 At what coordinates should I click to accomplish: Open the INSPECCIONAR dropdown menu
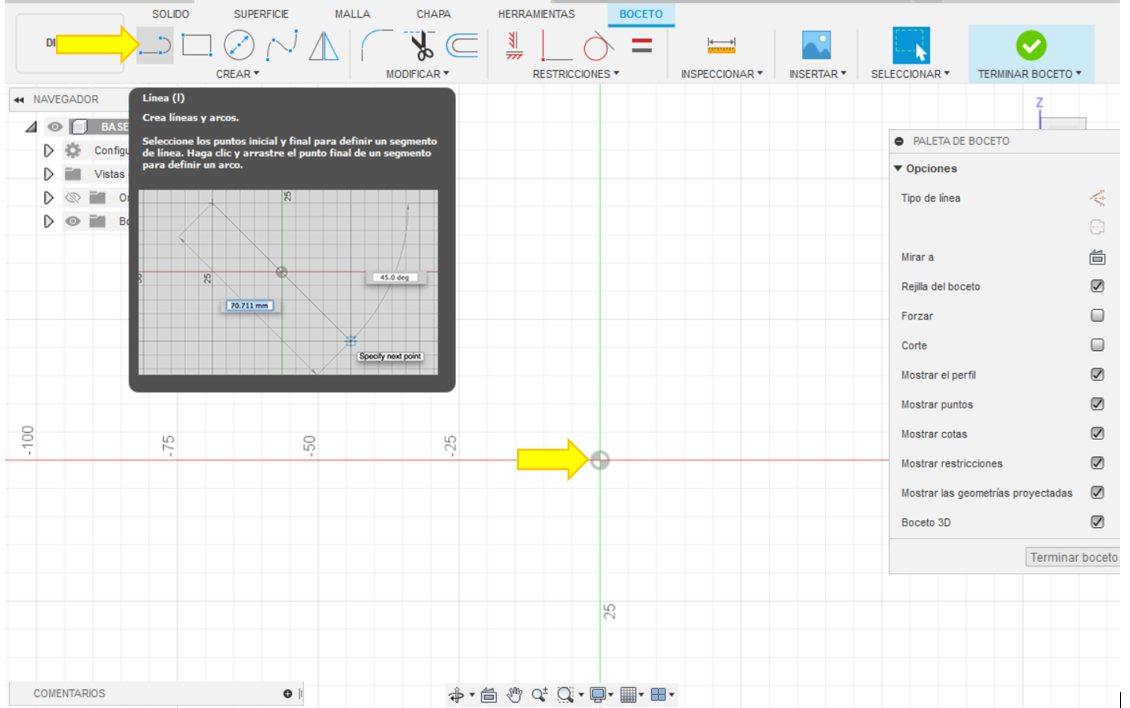click(x=721, y=74)
